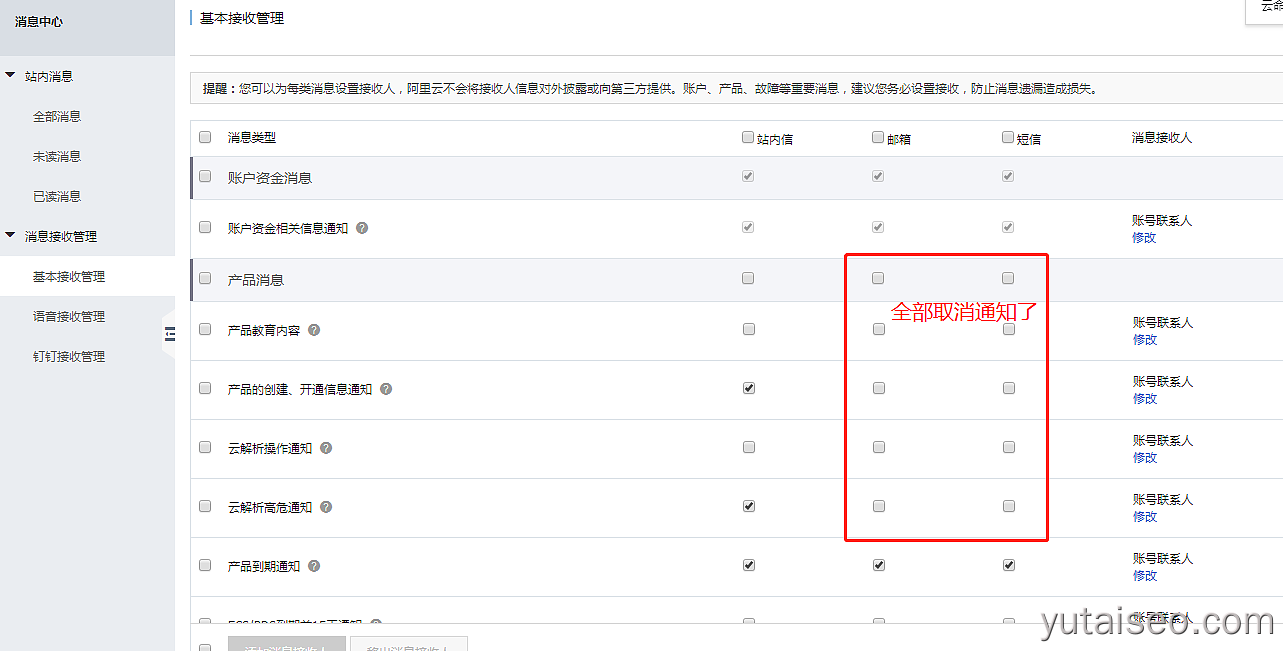Click 修改 link for 产品到期通知
The width and height of the screenshot is (1283, 651).
[x=1144, y=576]
